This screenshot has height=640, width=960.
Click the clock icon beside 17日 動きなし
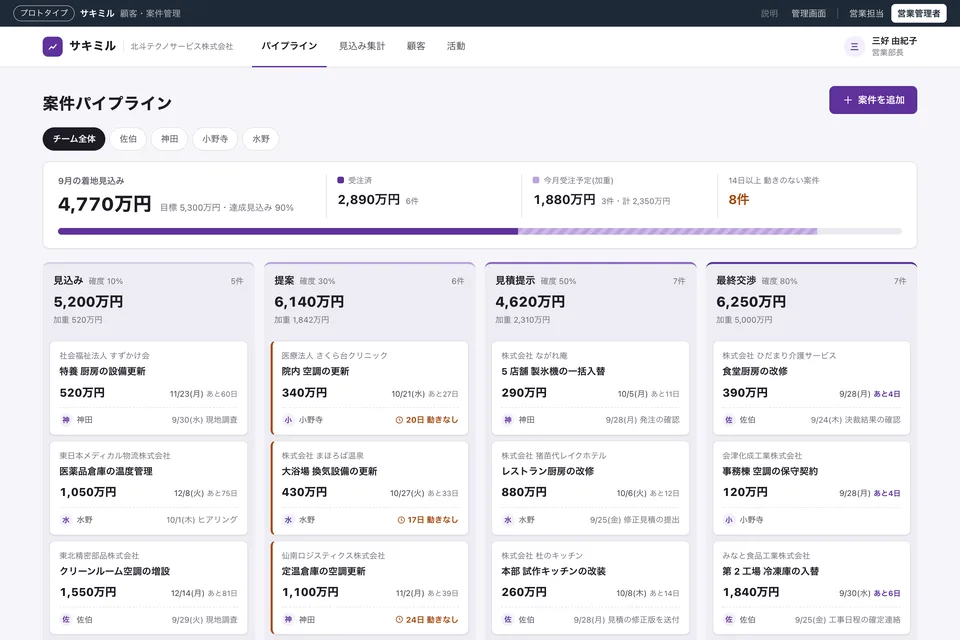click(x=401, y=520)
